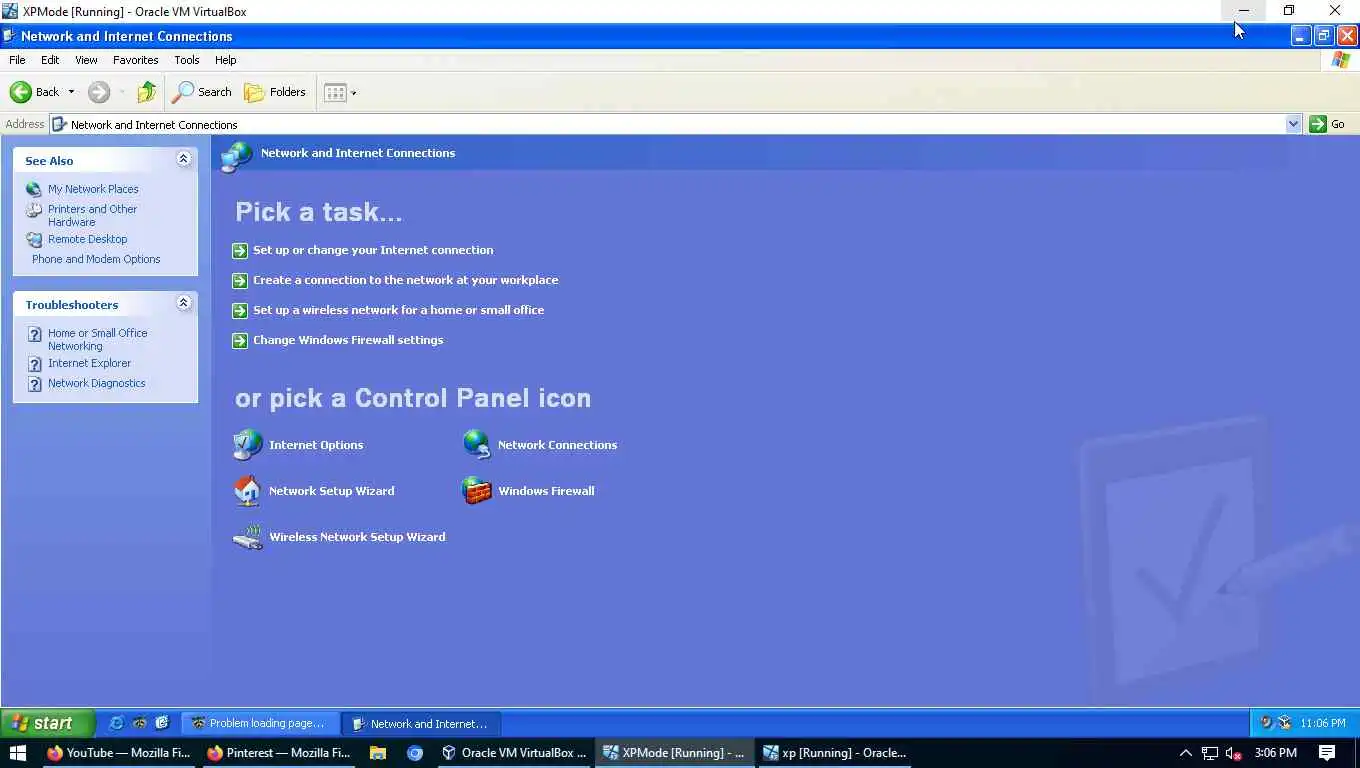Screen dimensions: 1360x768
Task: Open the host network tray icon
Action: [1209, 753]
